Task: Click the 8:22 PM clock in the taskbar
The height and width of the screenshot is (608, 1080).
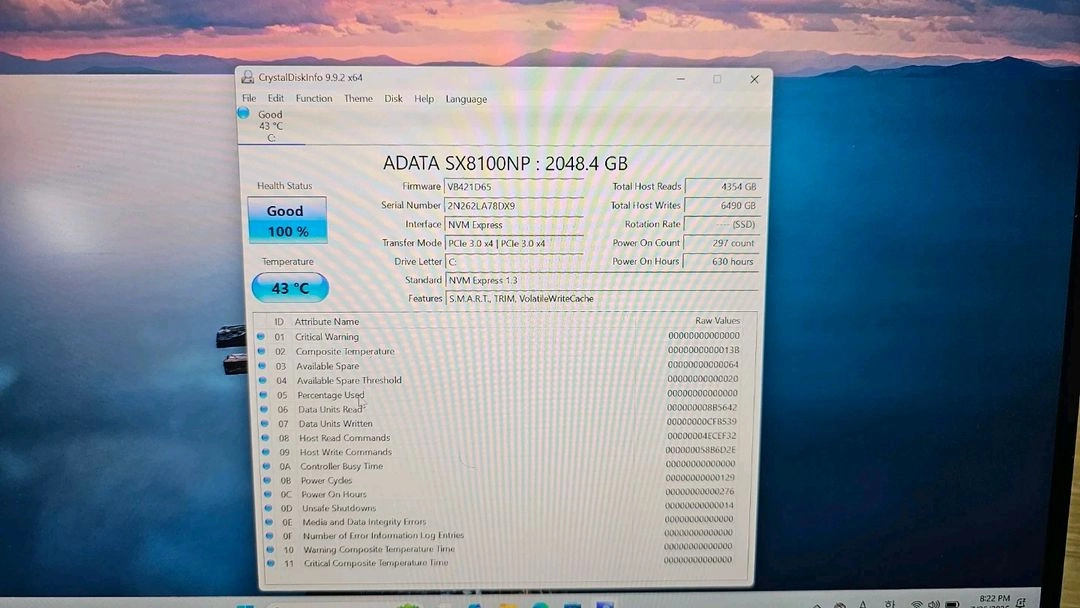Action: [994, 600]
